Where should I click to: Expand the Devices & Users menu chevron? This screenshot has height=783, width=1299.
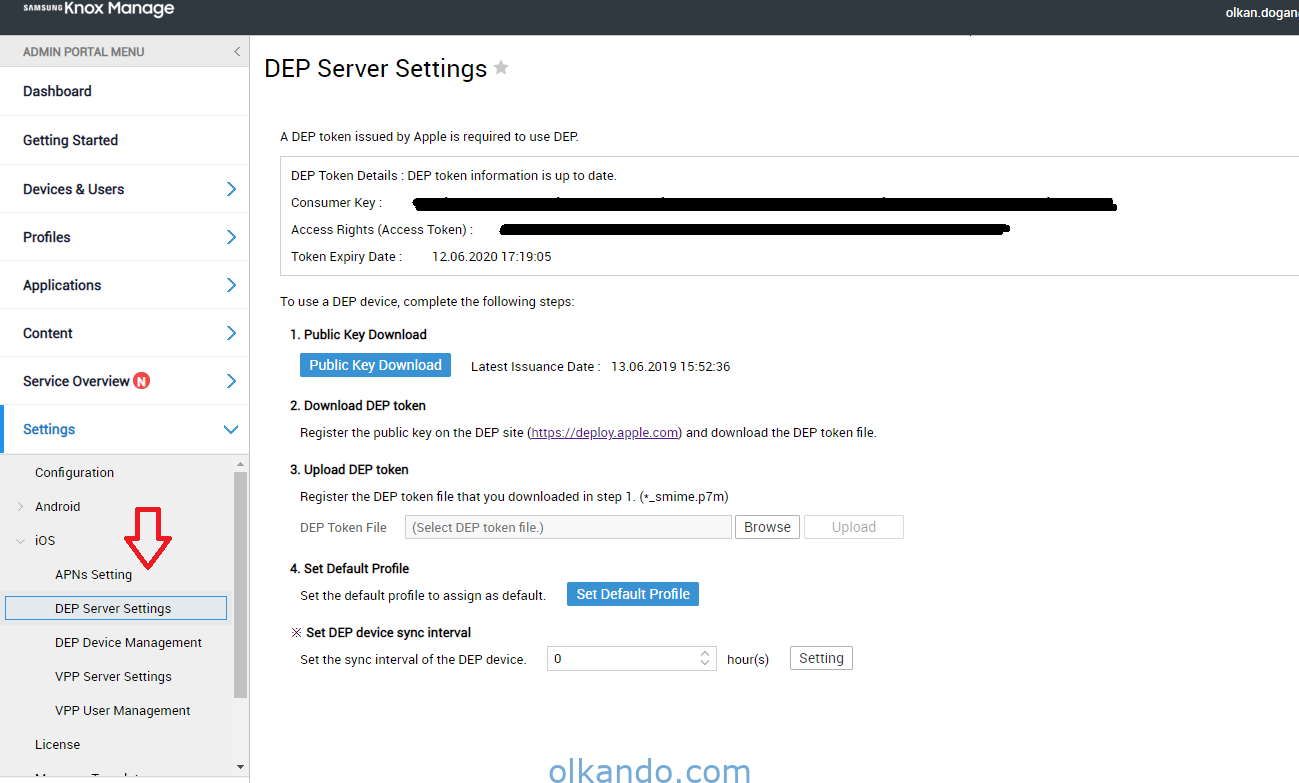231,189
